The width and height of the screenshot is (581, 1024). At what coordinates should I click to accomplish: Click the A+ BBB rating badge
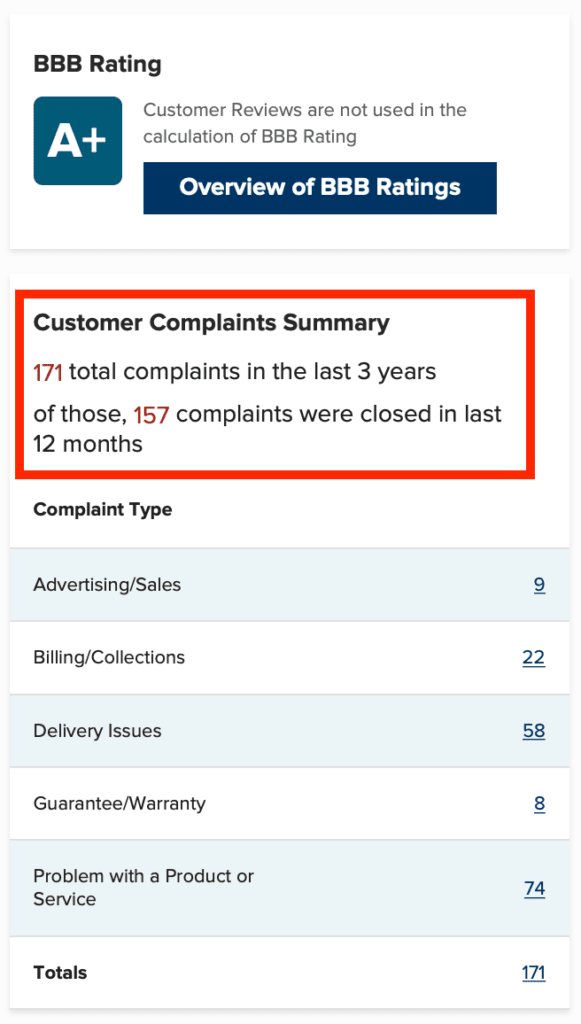click(78, 141)
